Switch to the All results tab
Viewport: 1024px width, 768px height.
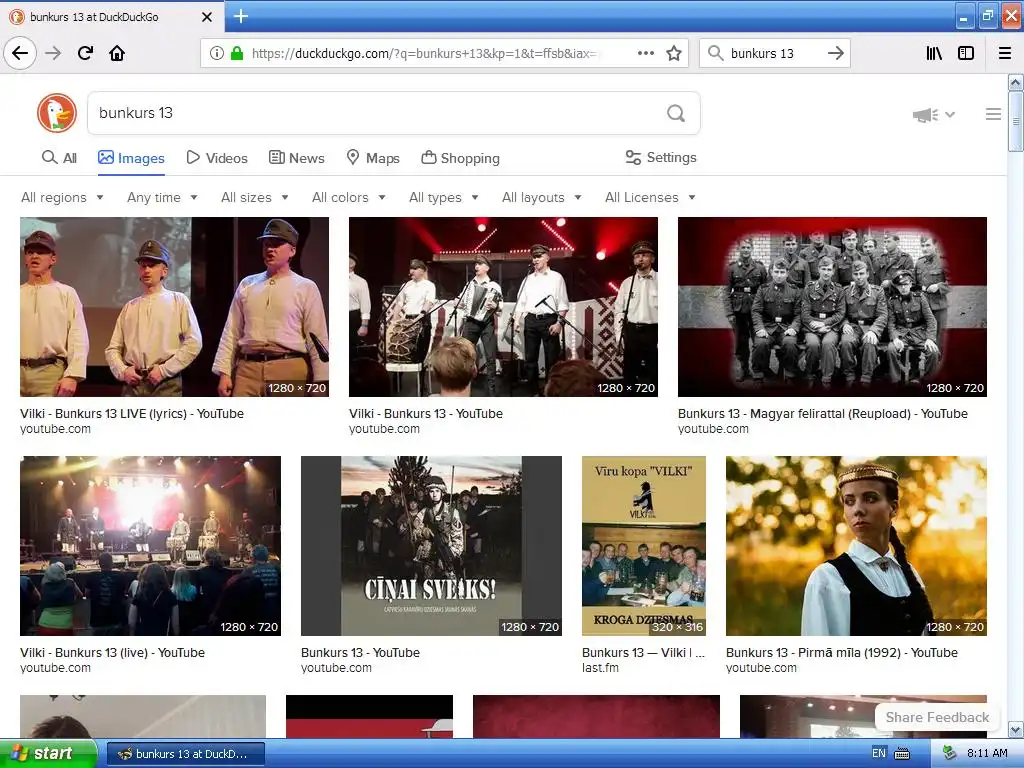[59, 158]
